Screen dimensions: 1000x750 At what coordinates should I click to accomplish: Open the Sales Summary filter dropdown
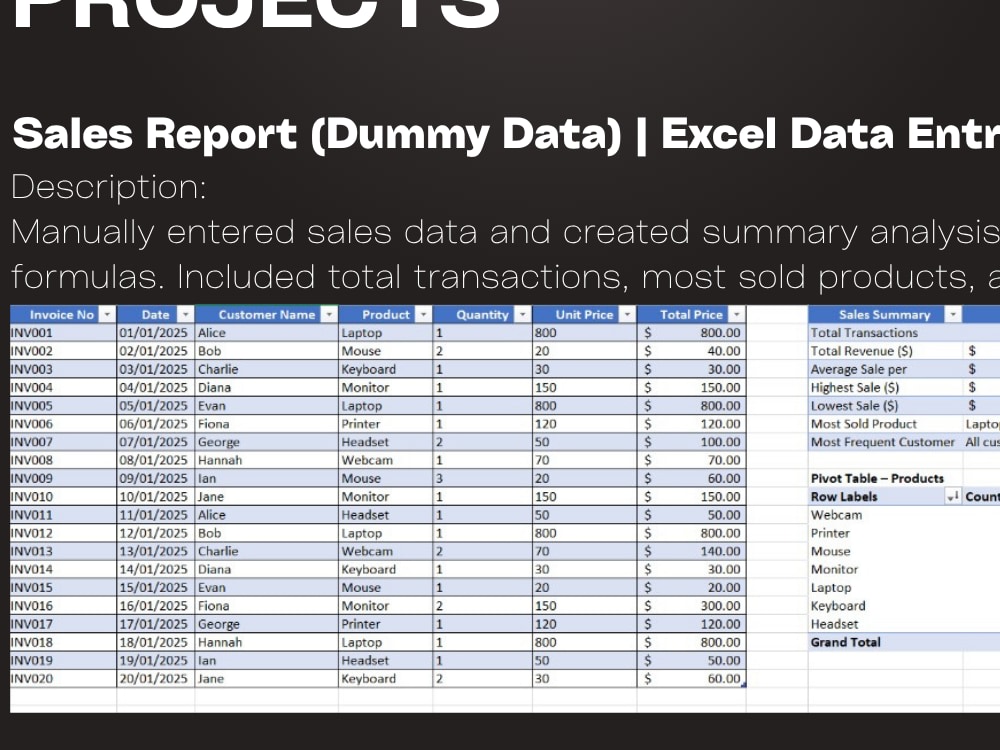[953, 314]
